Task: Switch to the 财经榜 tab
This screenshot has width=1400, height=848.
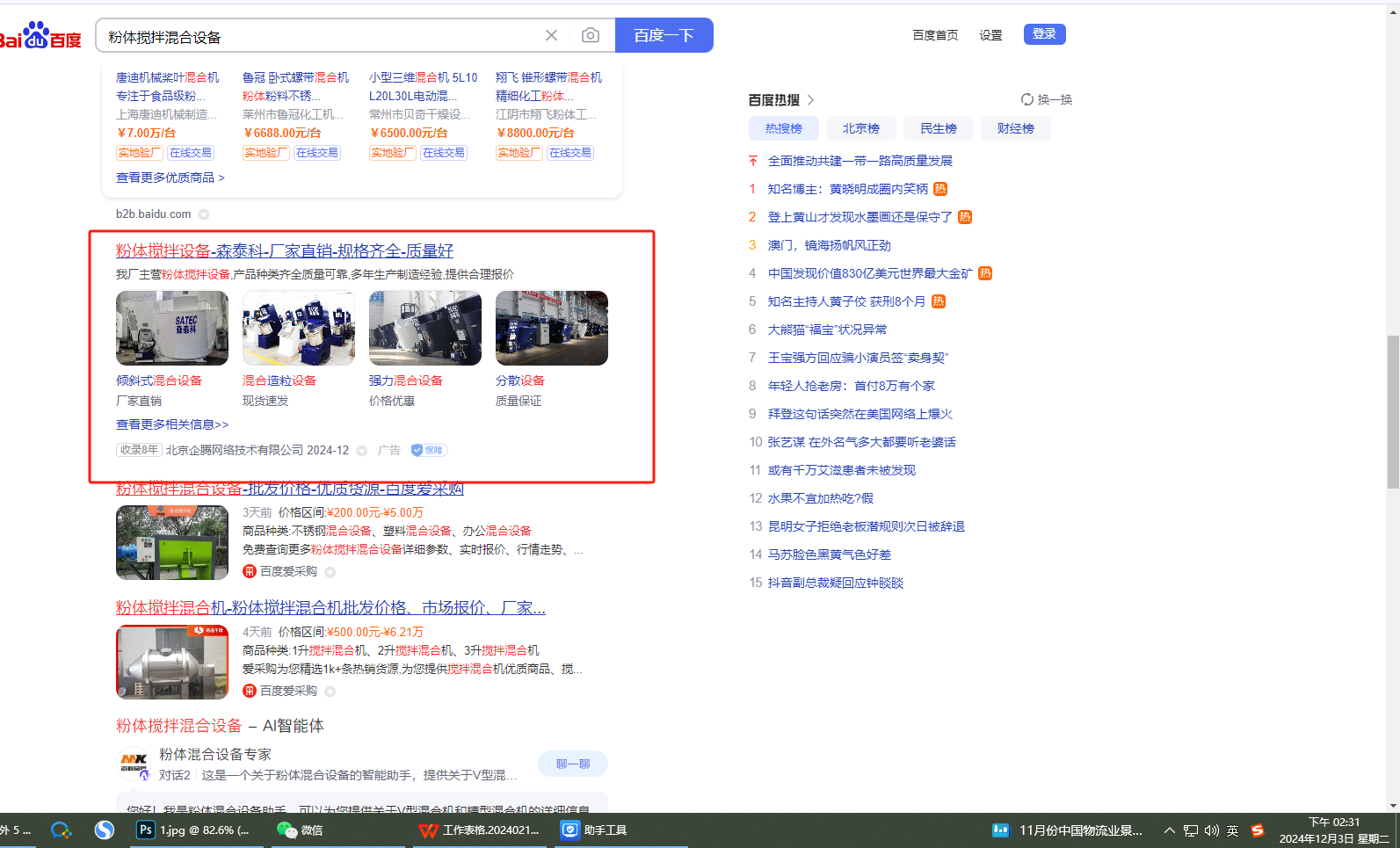Action: (1015, 128)
